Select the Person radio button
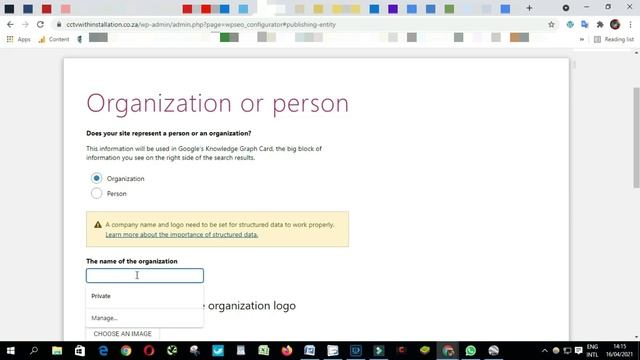The height and width of the screenshot is (360, 640). [96, 193]
